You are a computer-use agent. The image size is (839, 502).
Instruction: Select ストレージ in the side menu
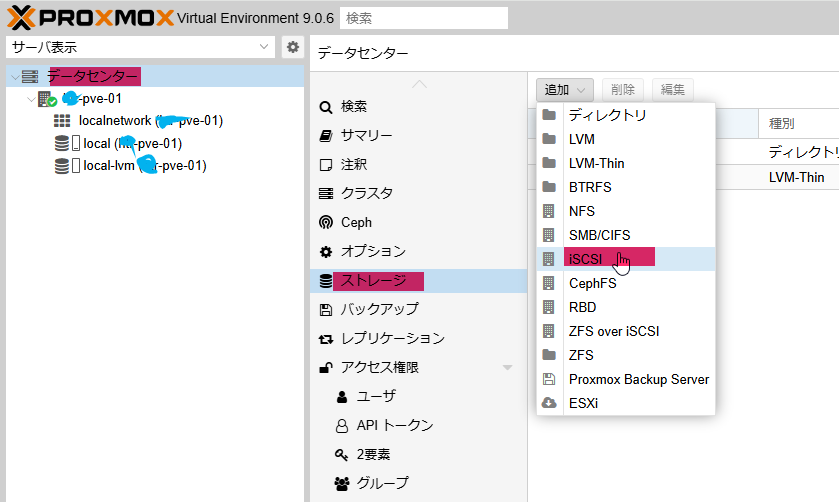(x=419, y=280)
